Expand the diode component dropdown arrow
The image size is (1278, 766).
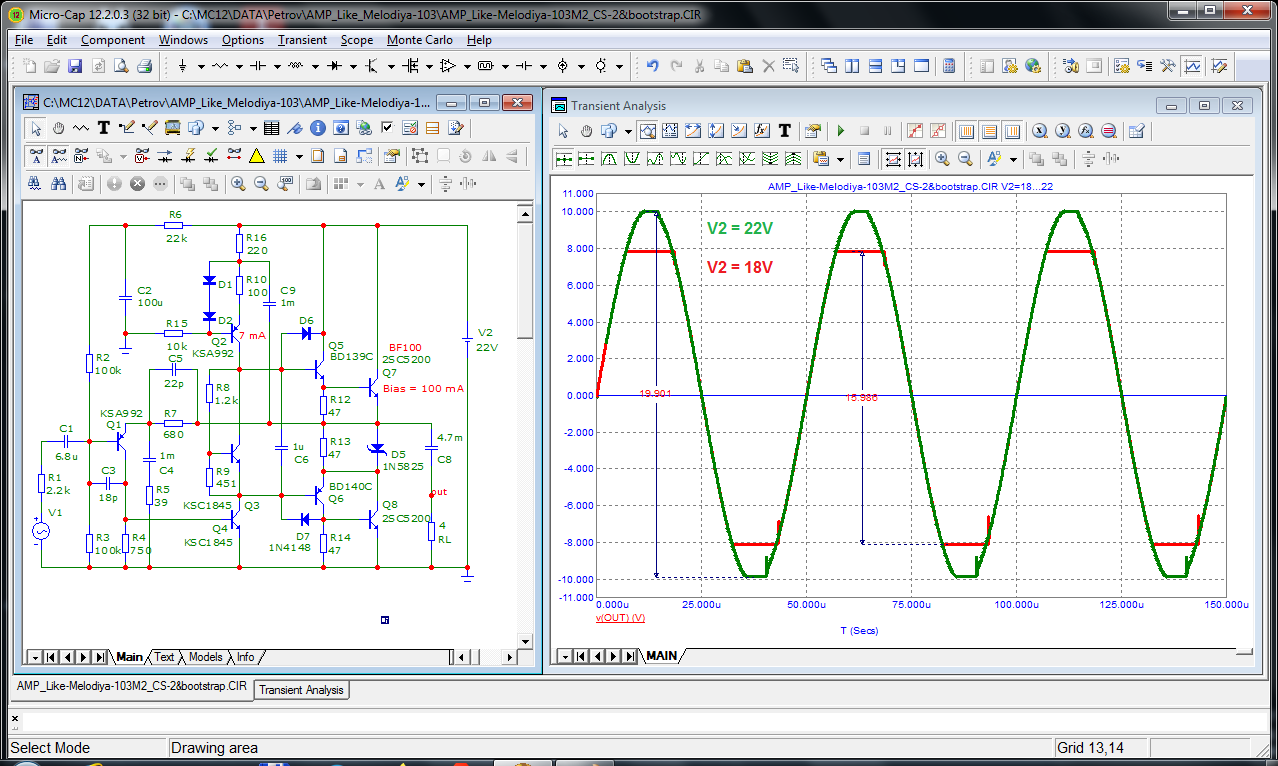tap(353, 67)
